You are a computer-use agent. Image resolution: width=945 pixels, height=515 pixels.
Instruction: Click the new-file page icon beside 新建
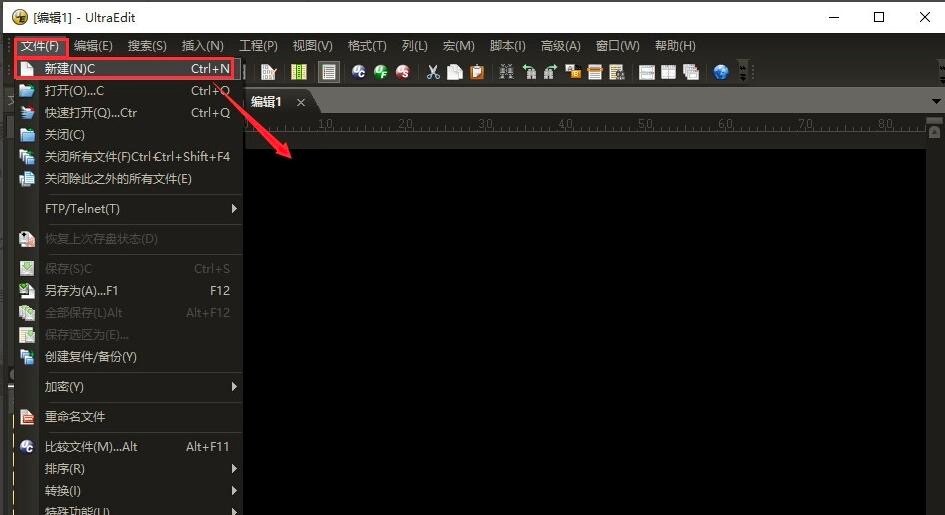click(27, 69)
